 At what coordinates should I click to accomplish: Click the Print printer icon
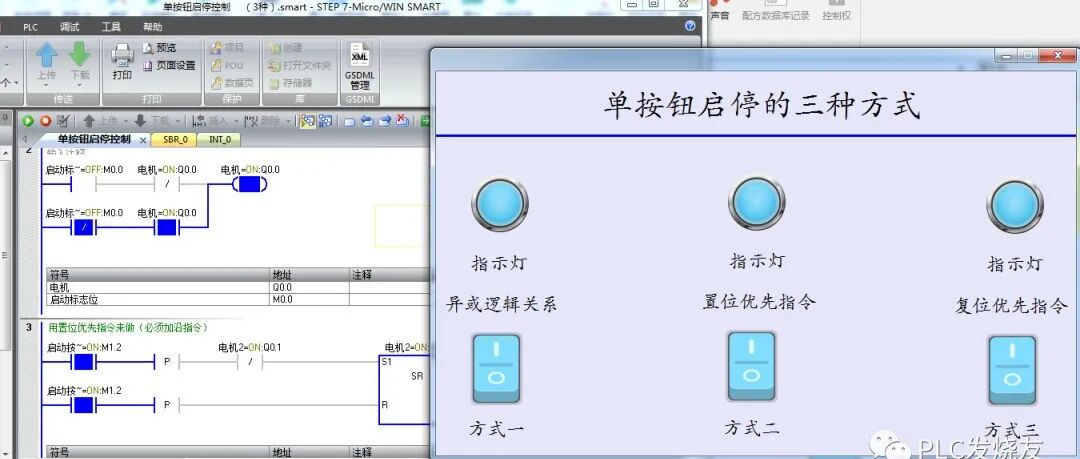click(122, 56)
